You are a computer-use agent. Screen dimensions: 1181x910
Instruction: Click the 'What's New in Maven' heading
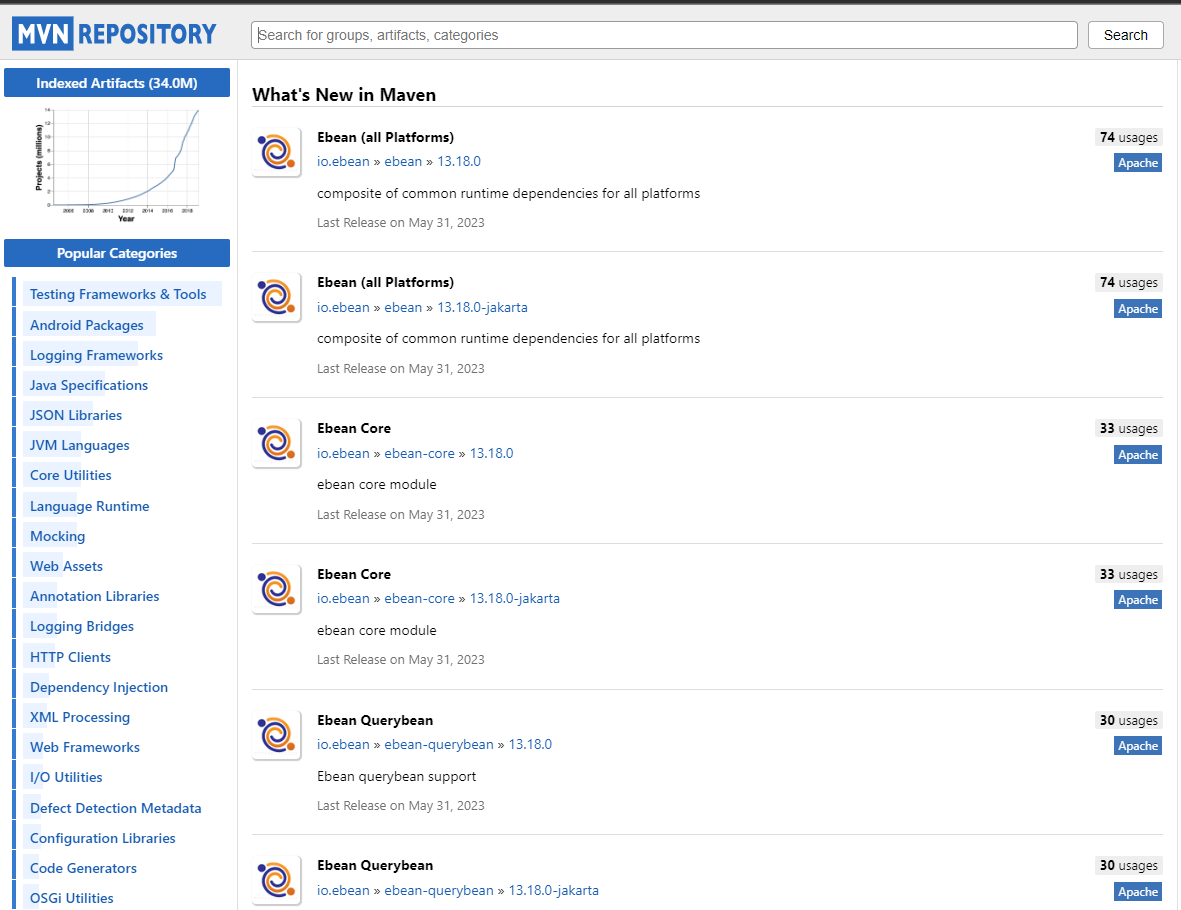(344, 95)
